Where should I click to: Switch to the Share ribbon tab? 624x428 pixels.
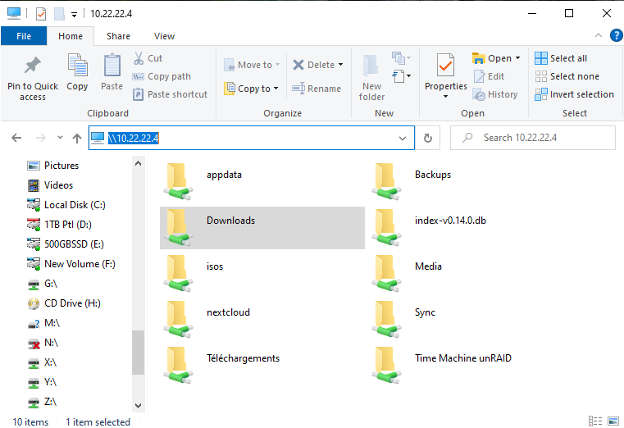(x=118, y=36)
